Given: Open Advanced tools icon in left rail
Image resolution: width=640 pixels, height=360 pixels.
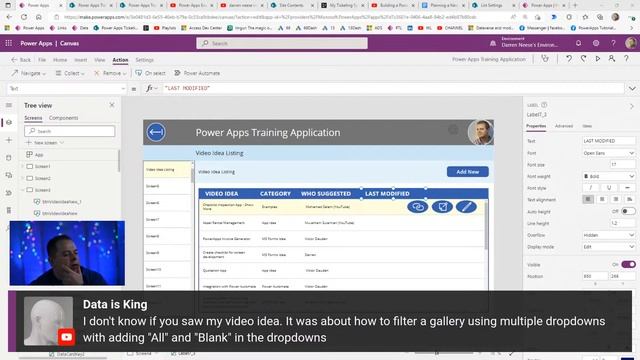Looking at the screenshot, I should pyautogui.click(x=9, y=210).
